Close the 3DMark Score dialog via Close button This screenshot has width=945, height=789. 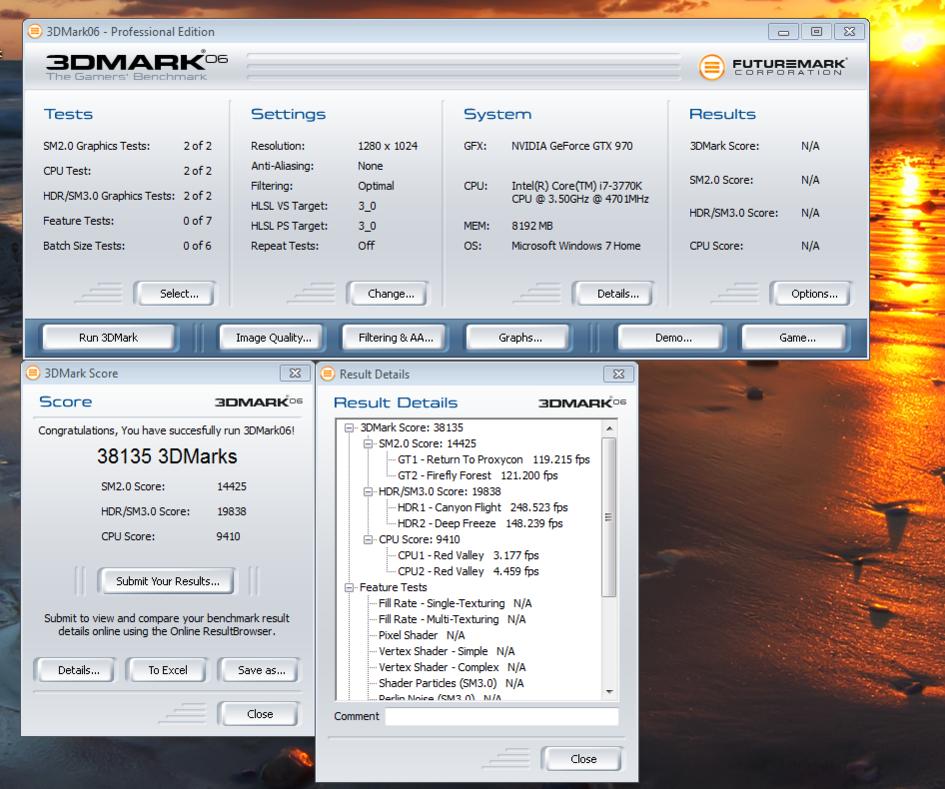coord(259,714)
